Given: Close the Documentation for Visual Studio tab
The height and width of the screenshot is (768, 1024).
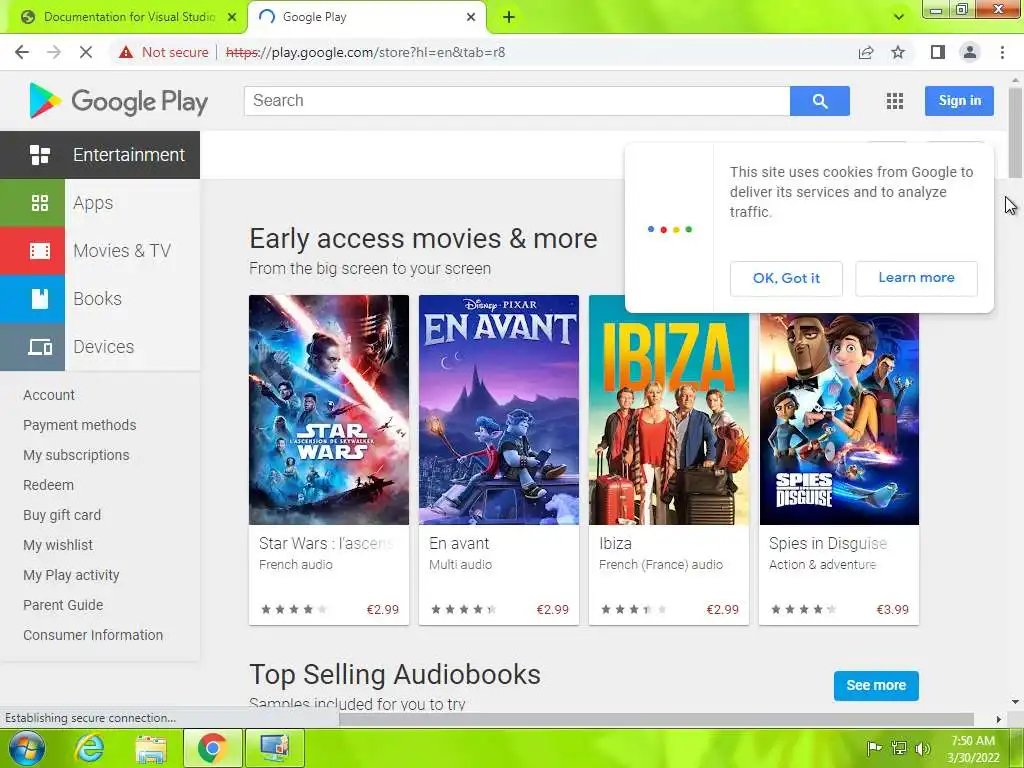Looking at the screenshot, I should (x=232, y=17).
